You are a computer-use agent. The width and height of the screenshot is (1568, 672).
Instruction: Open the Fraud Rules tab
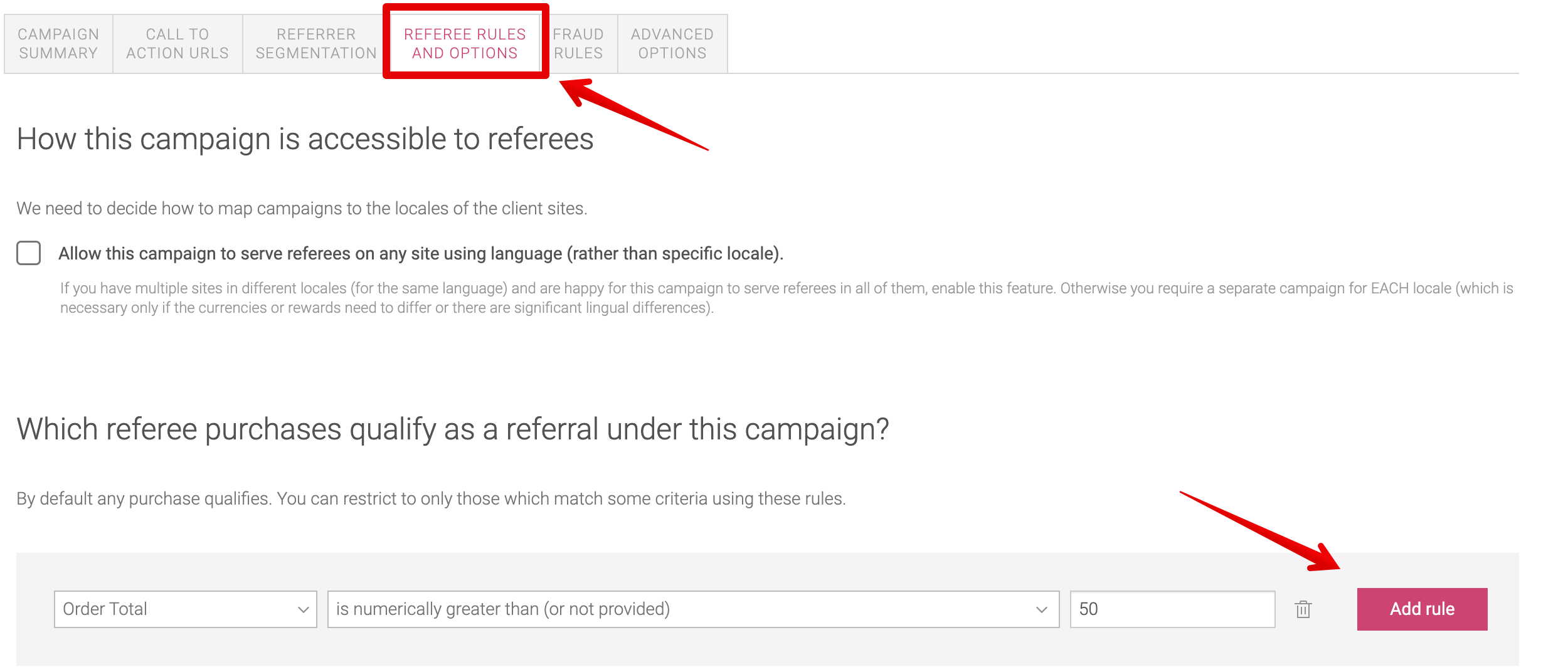click(x=578, y=44)
